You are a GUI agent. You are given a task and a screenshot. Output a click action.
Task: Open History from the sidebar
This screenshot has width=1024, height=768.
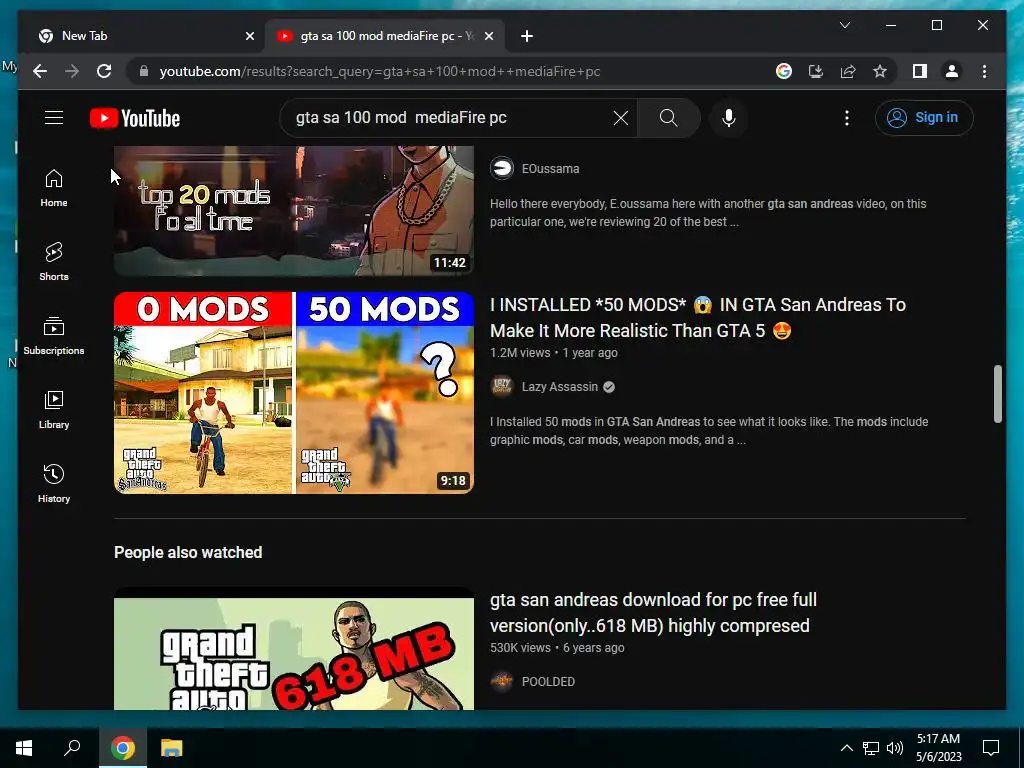54,483
